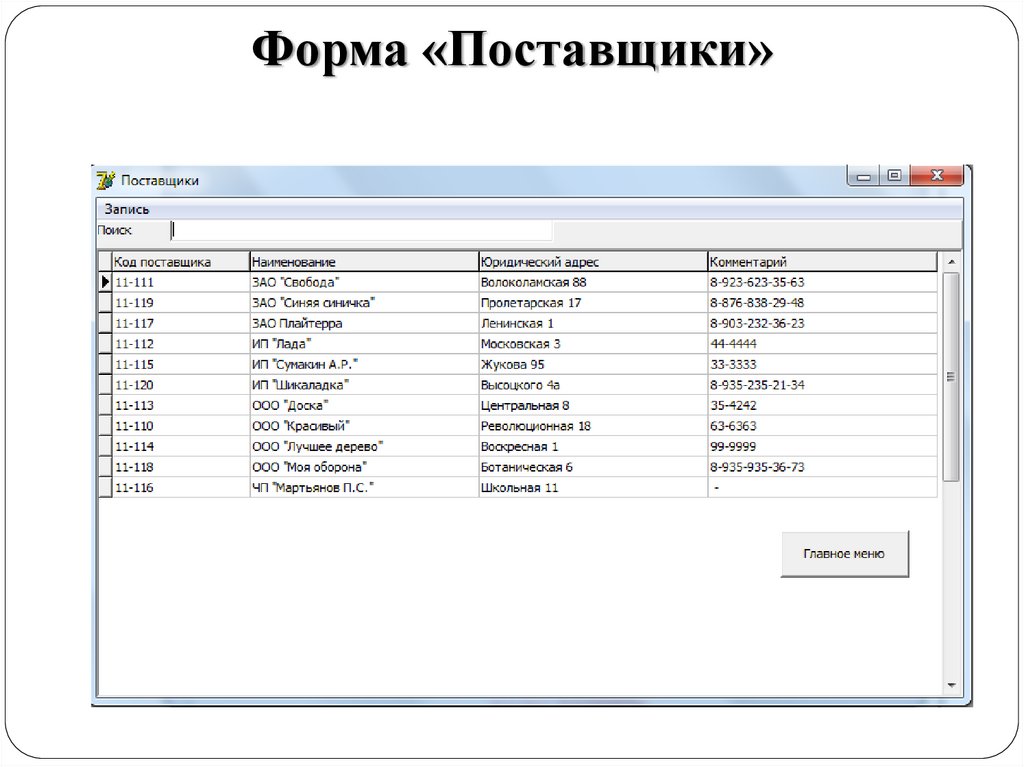The width and height of the screenshot is (1024, 767).
Task: Select the ИП "Лада" supplier row
Action: pyautogui.click(x=300, y=343)
